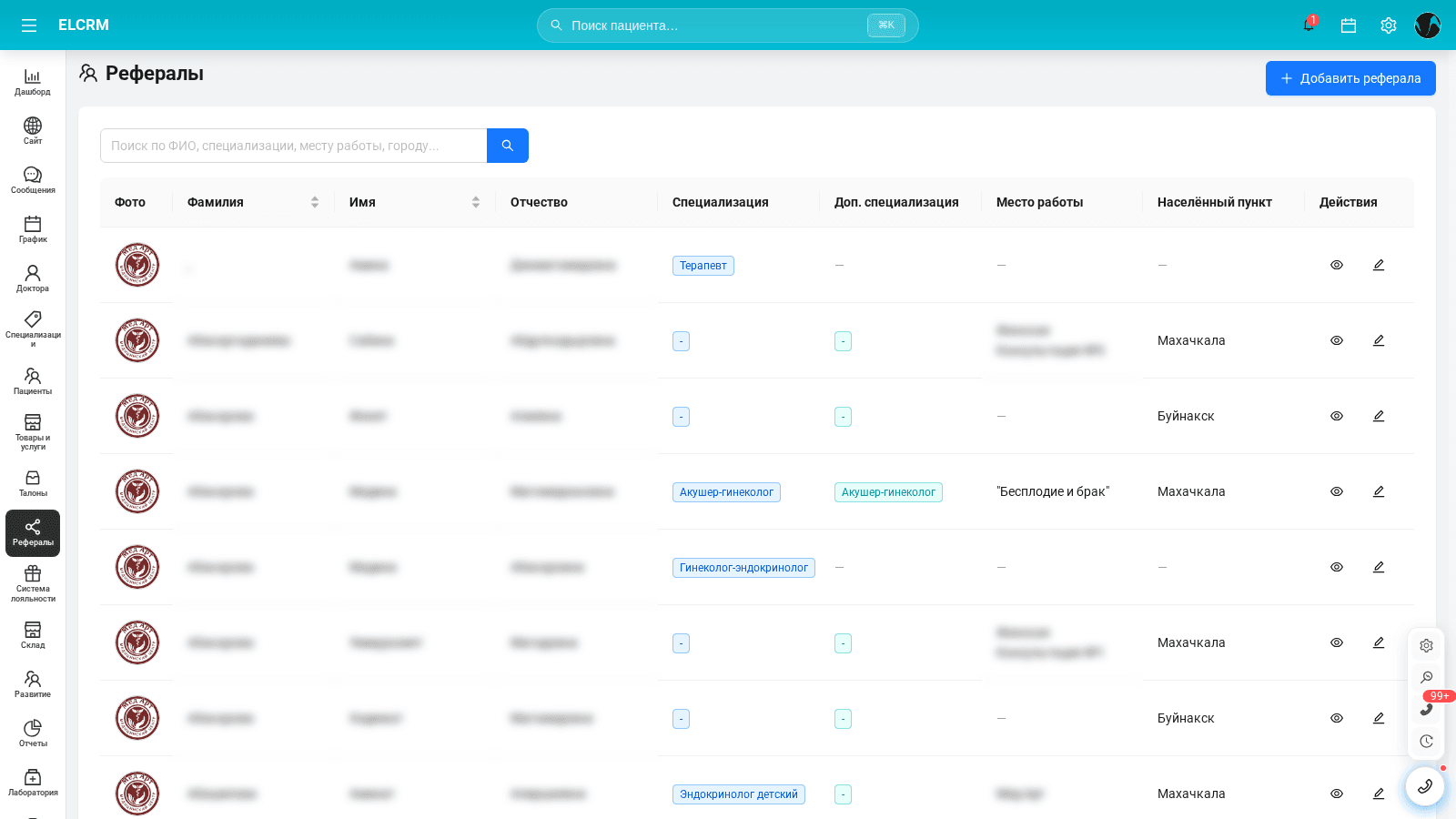Image resolution: width=1456 pixels, height=819 pixels.
Task: Edit the Терапевт referral row
Action: point(1379,265)
